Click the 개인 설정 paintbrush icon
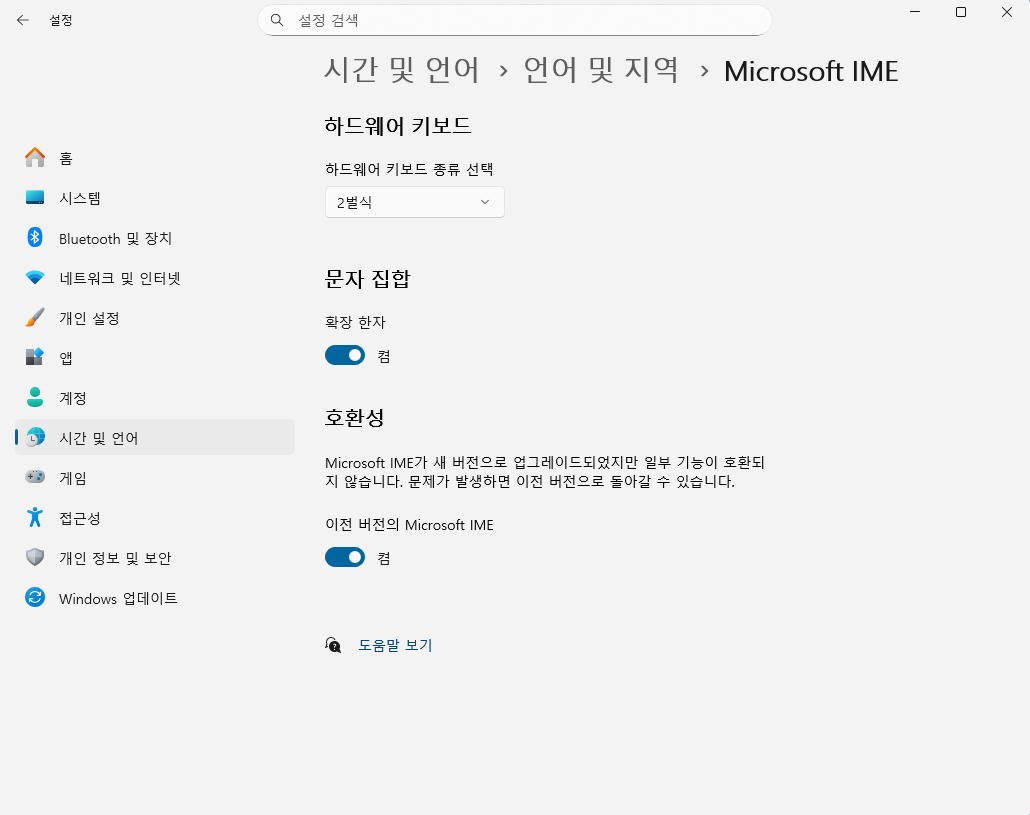Image resolution: width=1030 pixels, height=815 pixels. pyautogui.click(x=35, y=318)
